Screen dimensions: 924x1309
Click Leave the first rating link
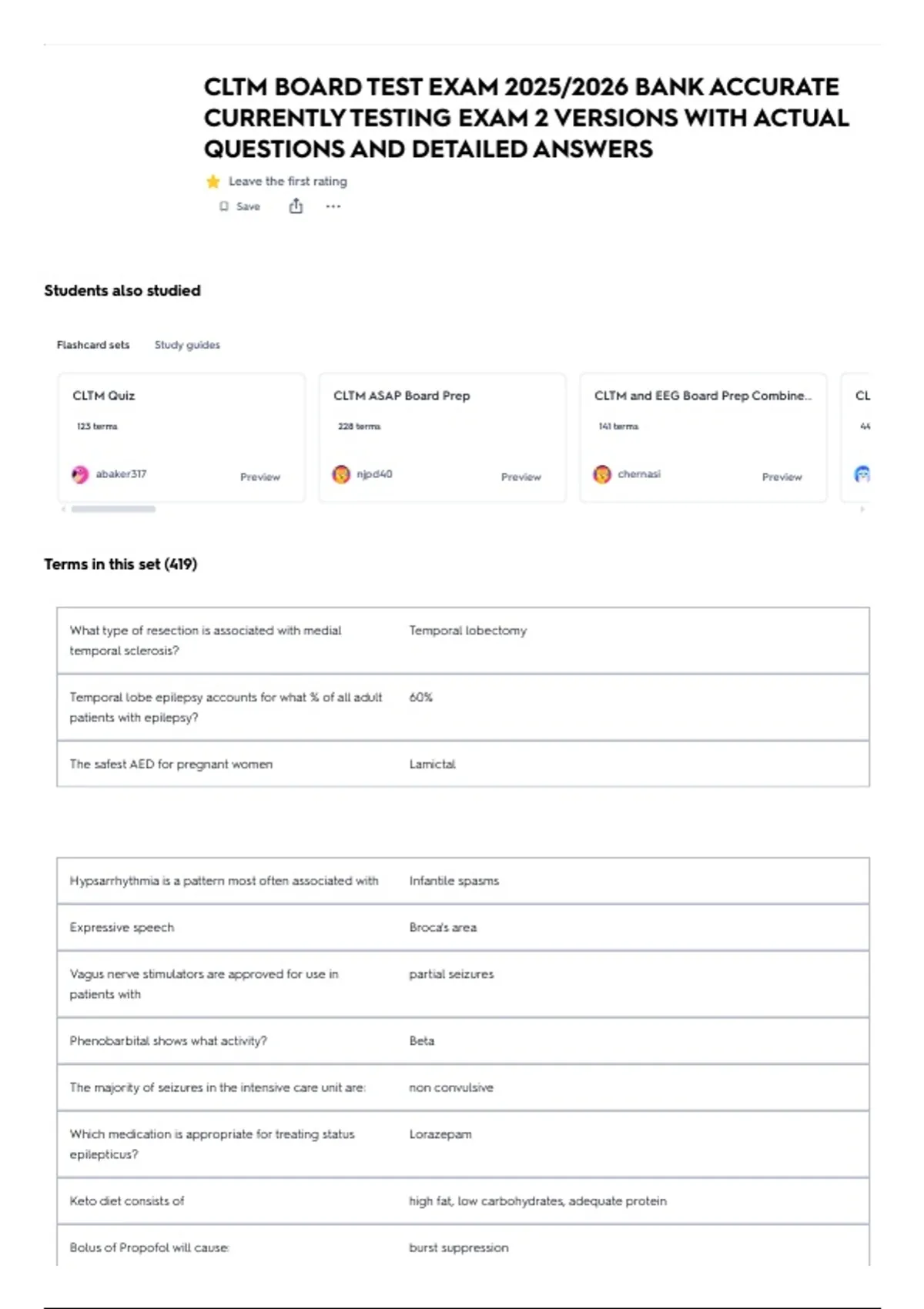tap(288, 182)
